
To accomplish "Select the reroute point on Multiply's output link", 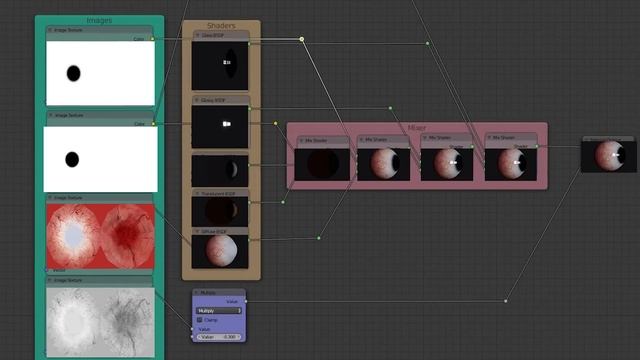I will coord(506,301).
